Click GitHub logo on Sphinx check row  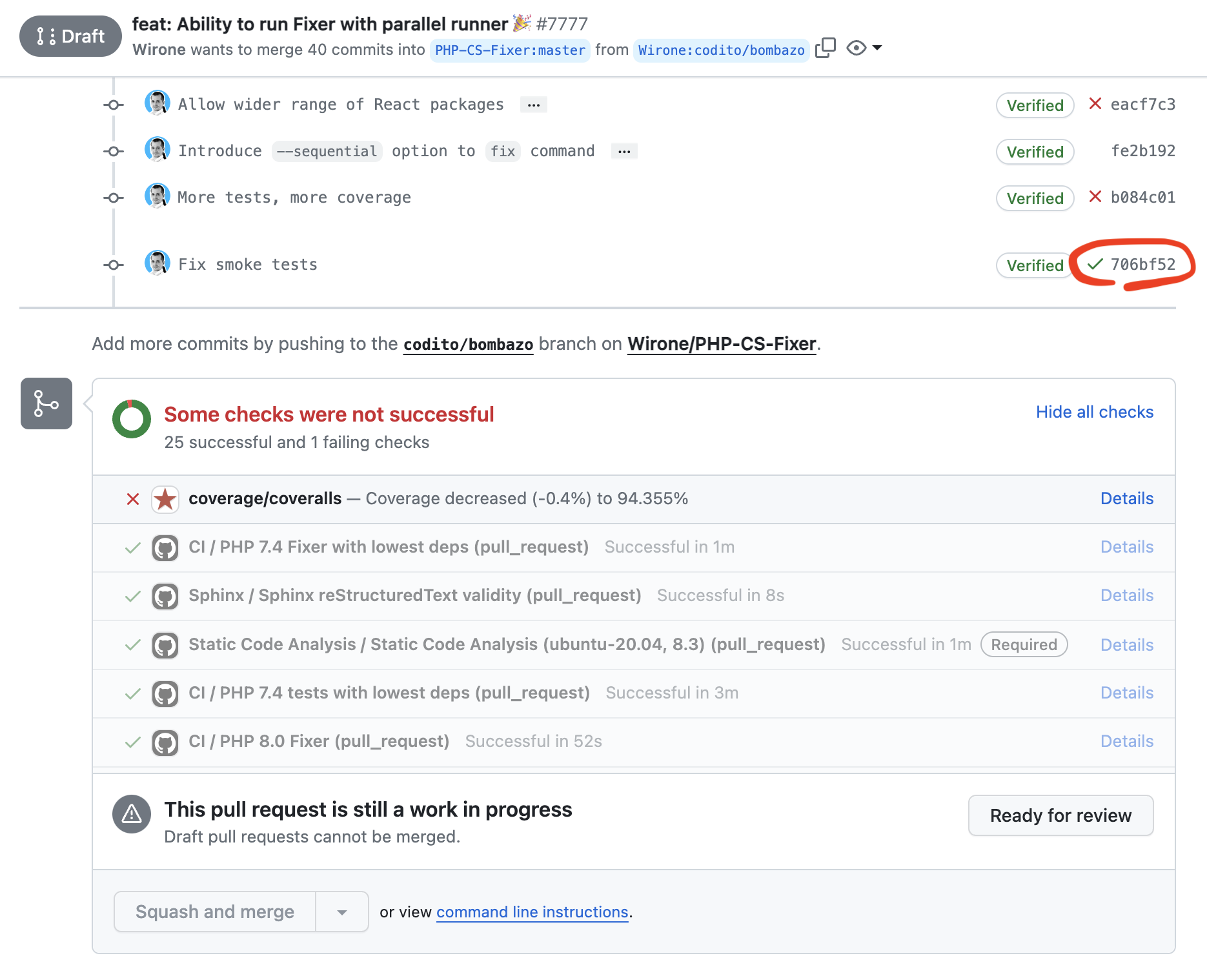tap(165, 597)
